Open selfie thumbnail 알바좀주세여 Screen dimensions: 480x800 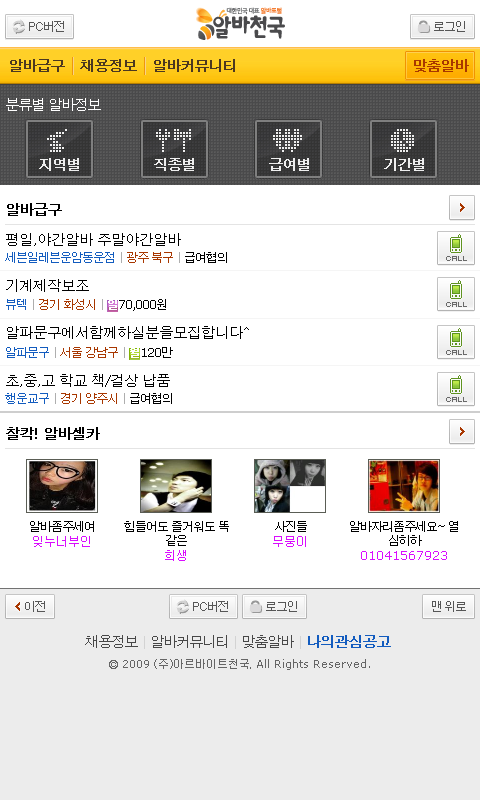pos(62,486)
